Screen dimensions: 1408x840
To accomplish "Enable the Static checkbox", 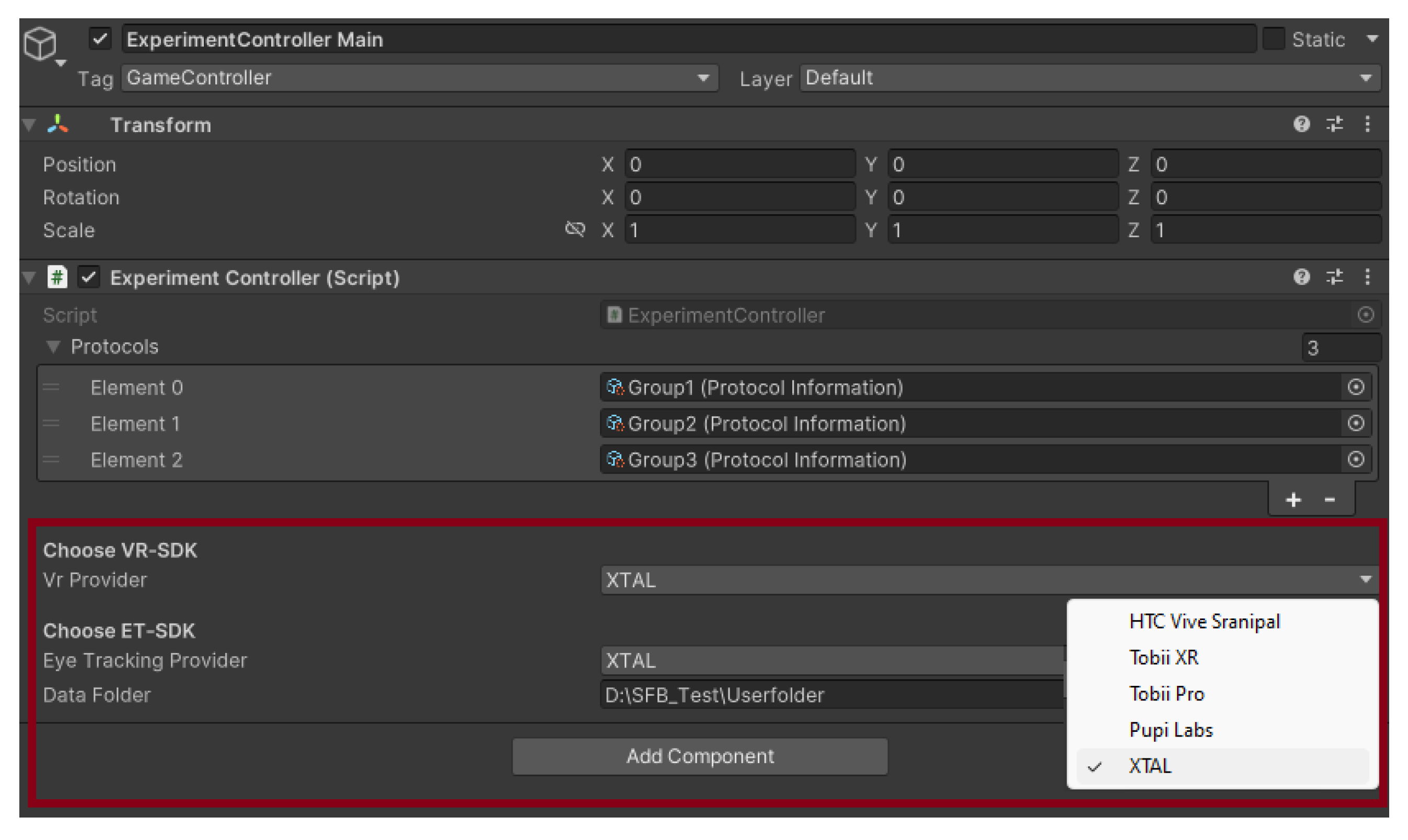I will point(1273,39).
